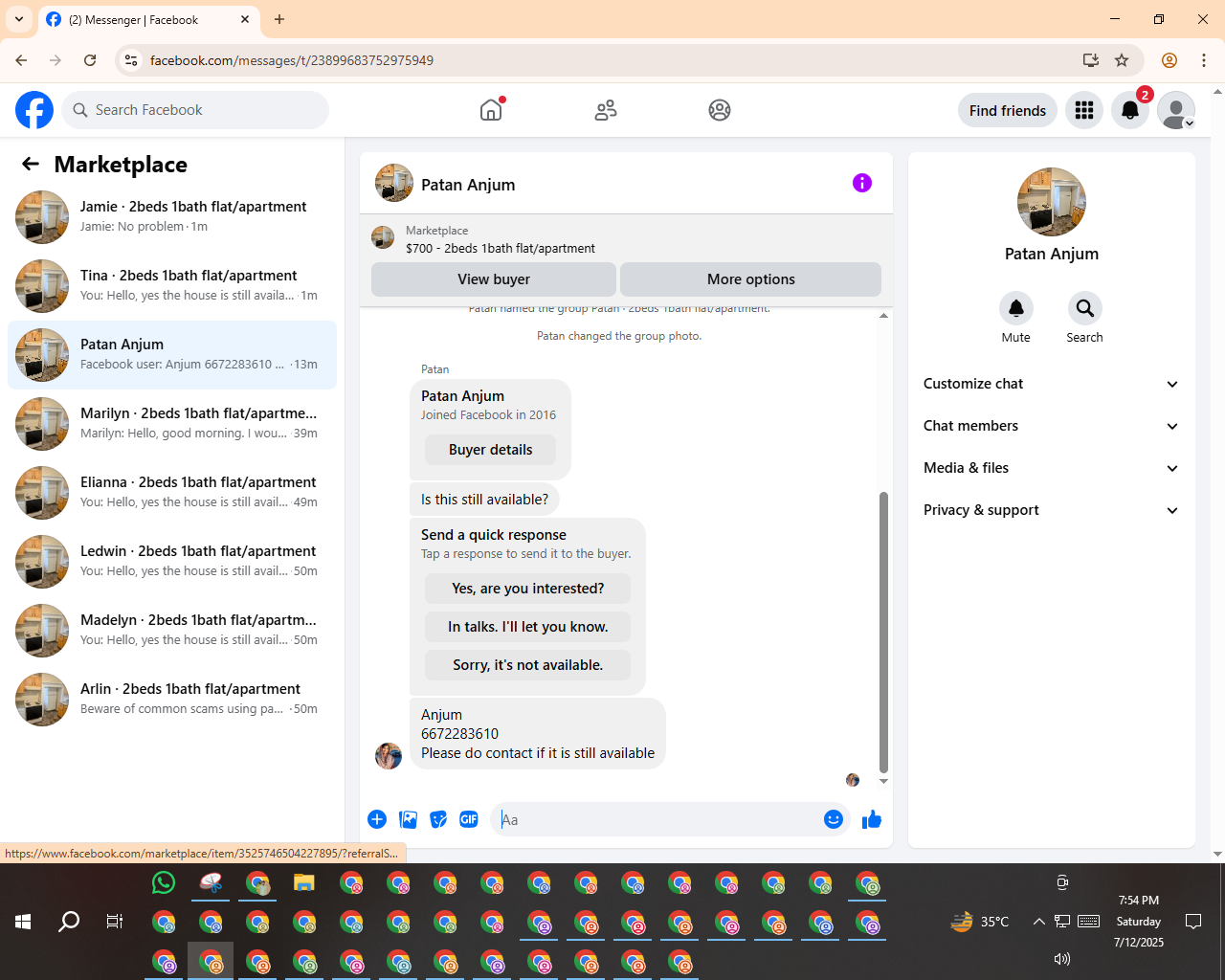Expand Privacy & support section
This screenshot has height=980, width=1225.
[1052, 510]
